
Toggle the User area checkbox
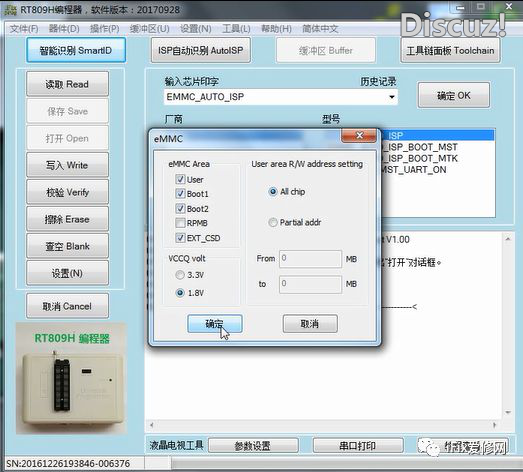coord(180,179)
